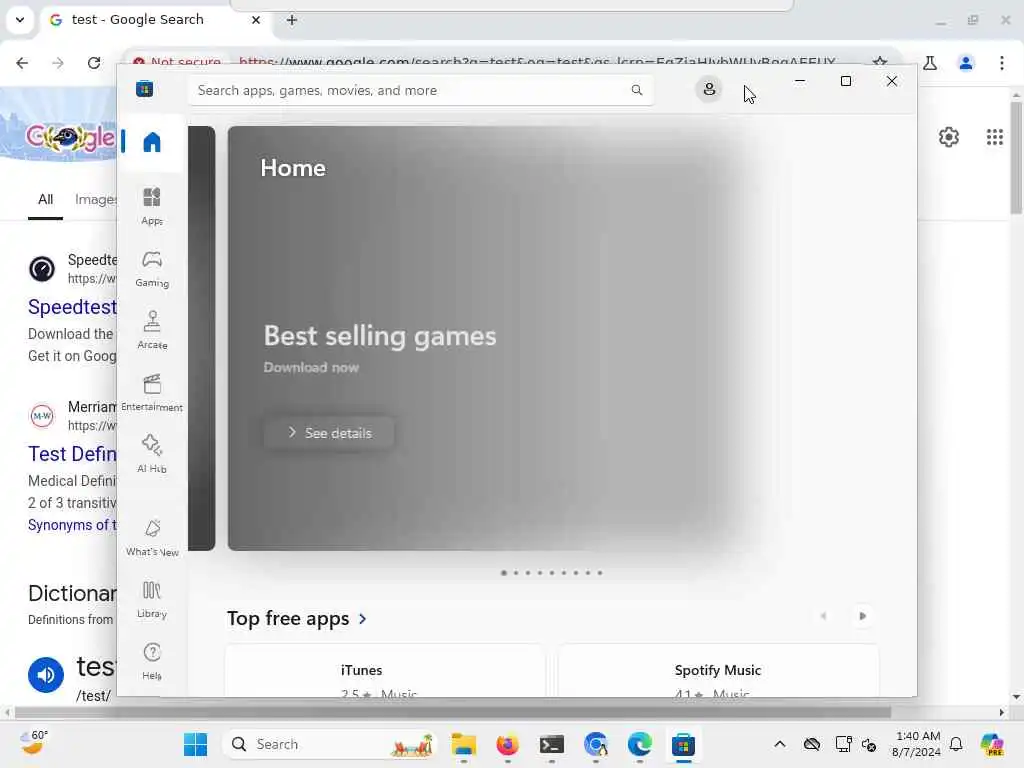The image size is (1024, 768).
Task: Open Chrome three-dot menu
Action: [x=1001, y=63]
